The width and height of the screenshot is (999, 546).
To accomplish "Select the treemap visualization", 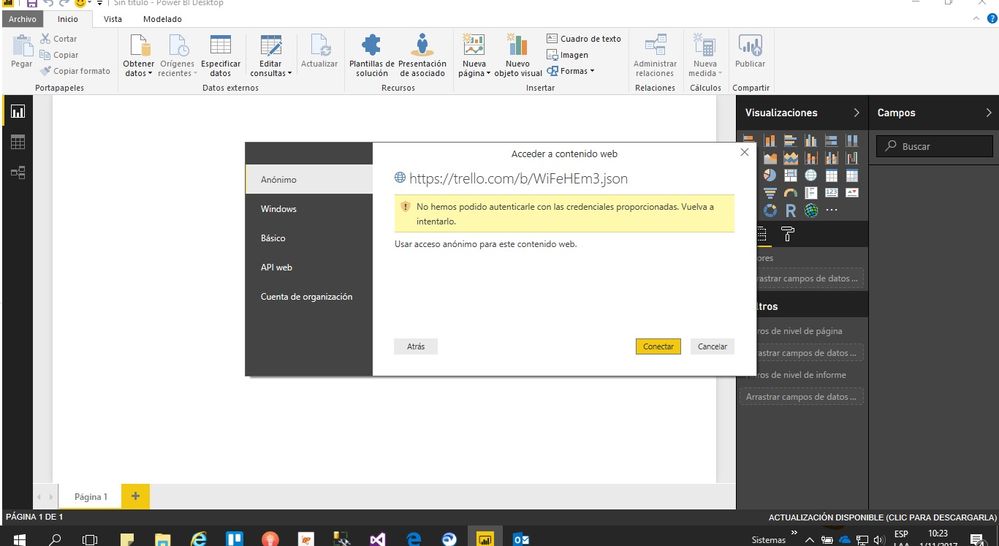I will [x=790, y=175].
